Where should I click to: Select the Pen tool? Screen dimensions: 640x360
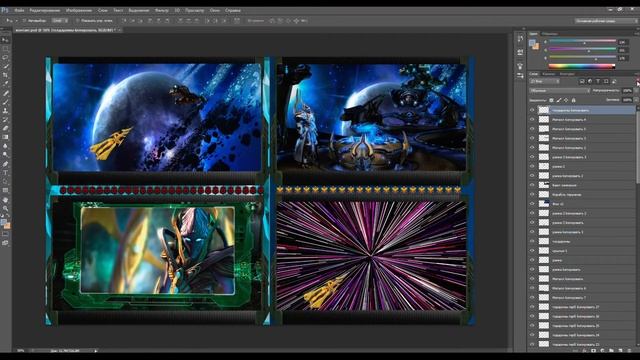coord(5,164)
